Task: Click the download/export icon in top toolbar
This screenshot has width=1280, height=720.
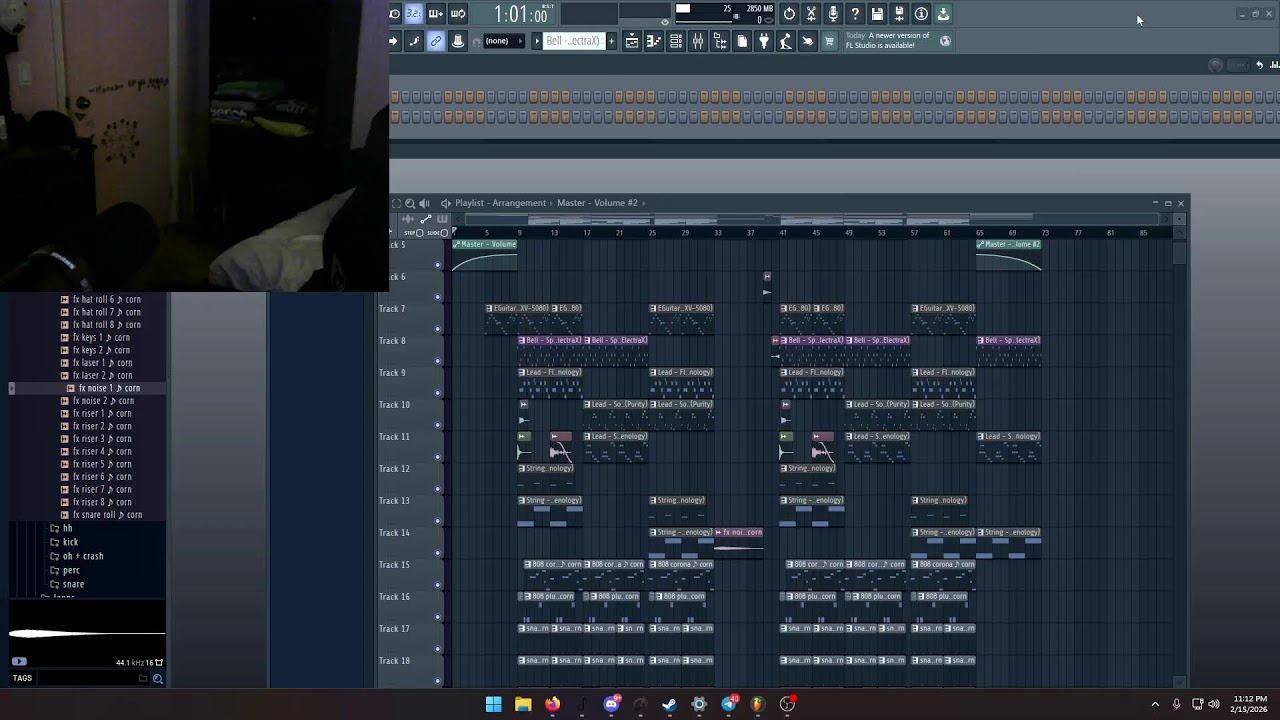Action: [x=943, y=14]
